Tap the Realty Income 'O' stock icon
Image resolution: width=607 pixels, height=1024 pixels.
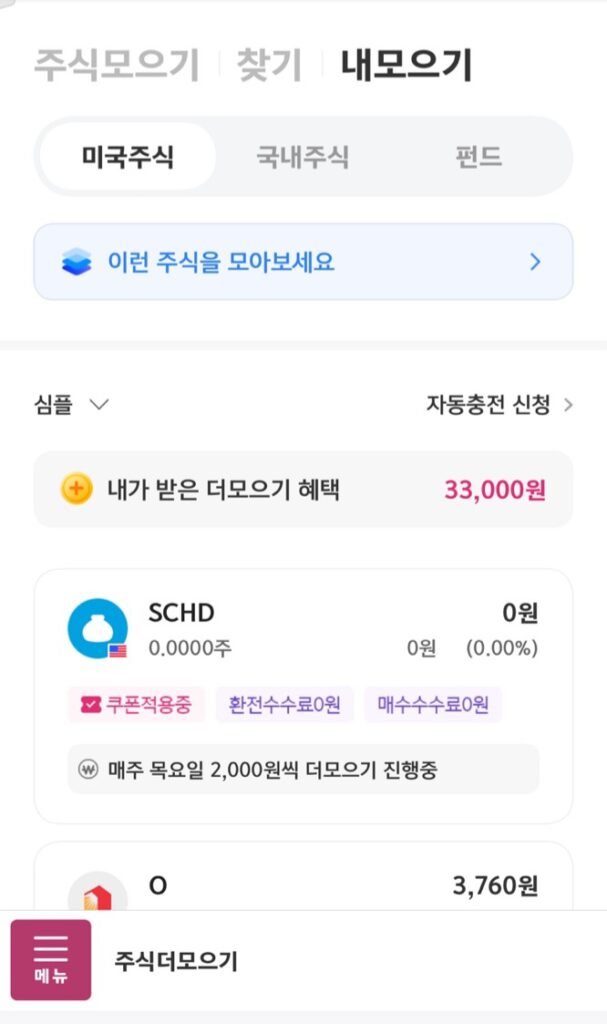coord(95,898)
